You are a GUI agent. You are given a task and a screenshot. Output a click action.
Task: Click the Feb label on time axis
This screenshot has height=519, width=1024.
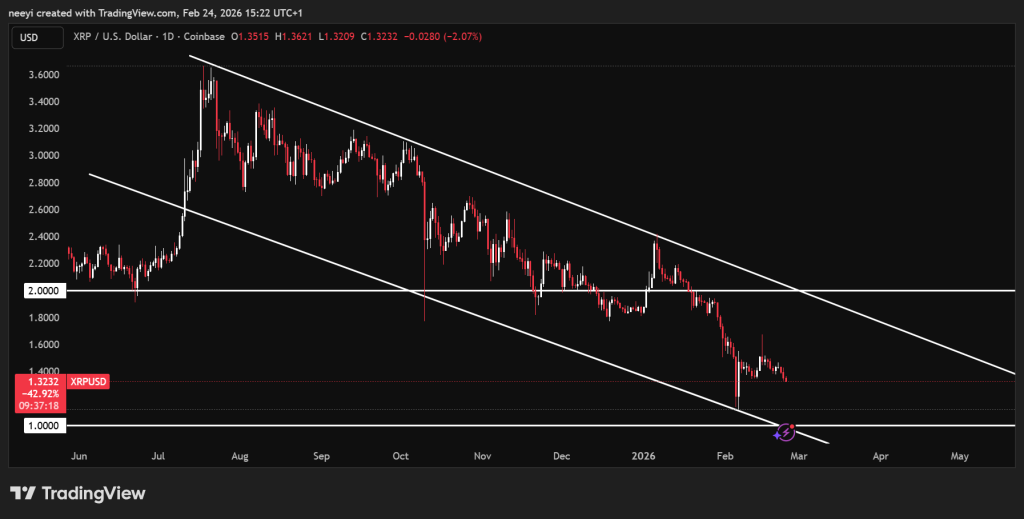(727, 456)
